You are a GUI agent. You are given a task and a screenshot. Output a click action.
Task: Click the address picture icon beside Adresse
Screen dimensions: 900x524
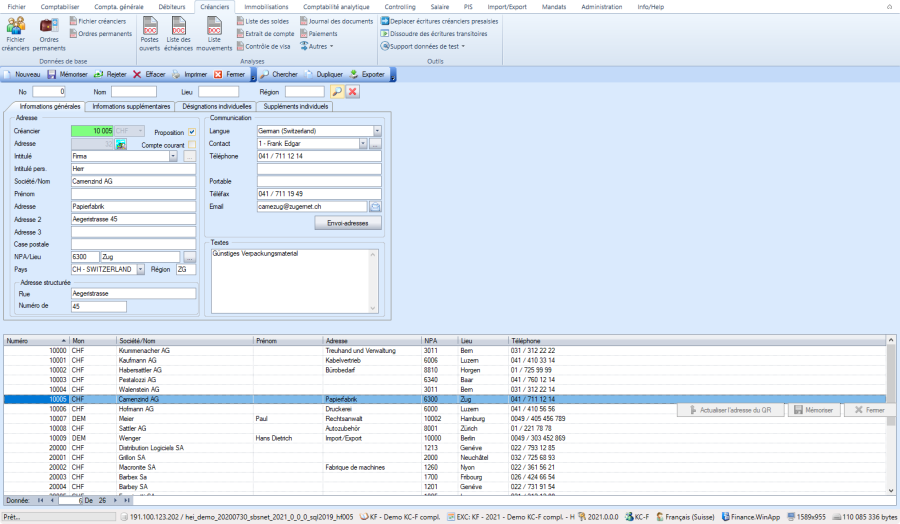point(120,144)
